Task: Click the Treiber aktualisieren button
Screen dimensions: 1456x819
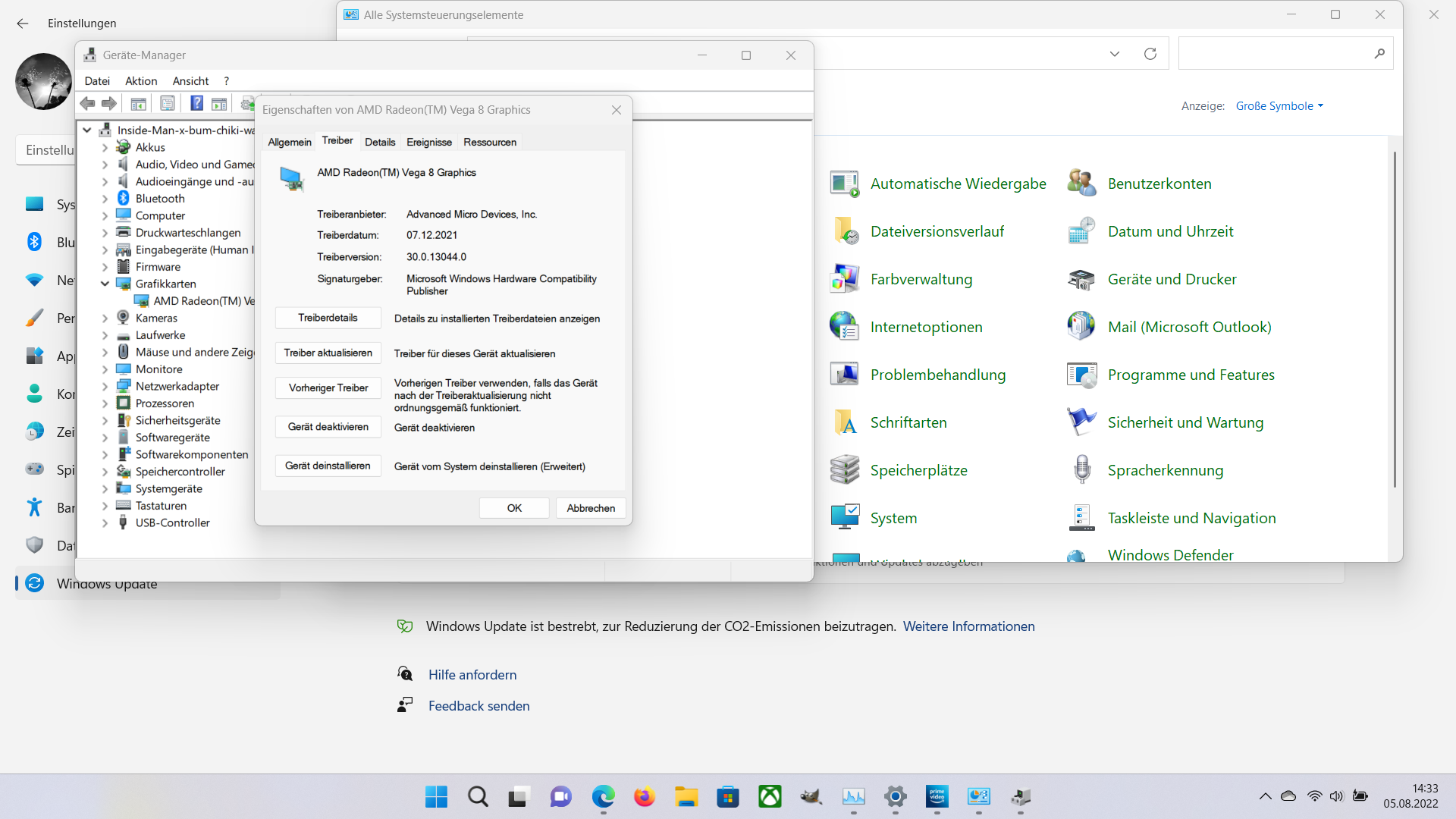Action: point(328,353)
